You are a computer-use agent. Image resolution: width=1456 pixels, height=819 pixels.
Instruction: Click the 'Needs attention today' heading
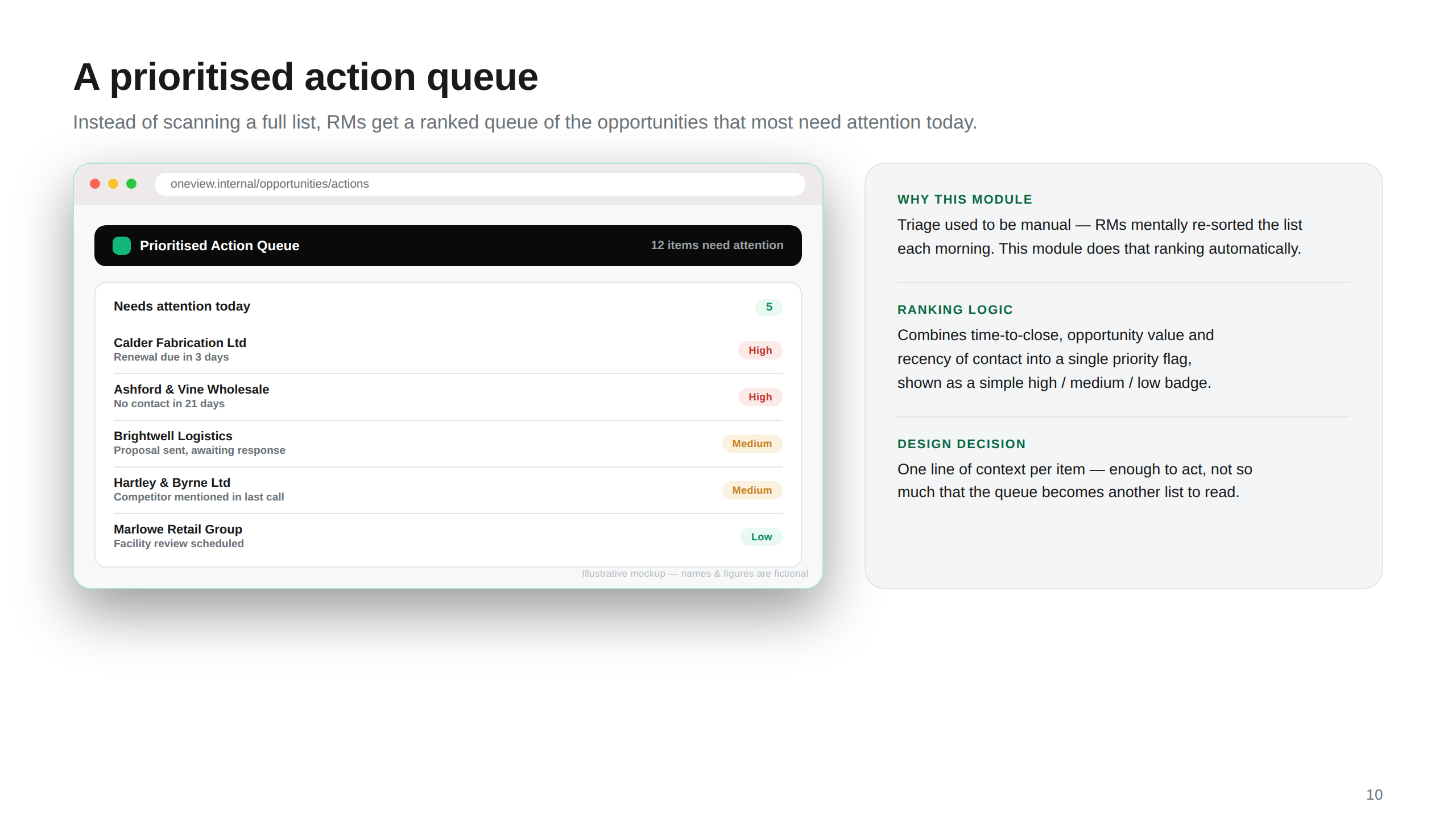point(182,306)
